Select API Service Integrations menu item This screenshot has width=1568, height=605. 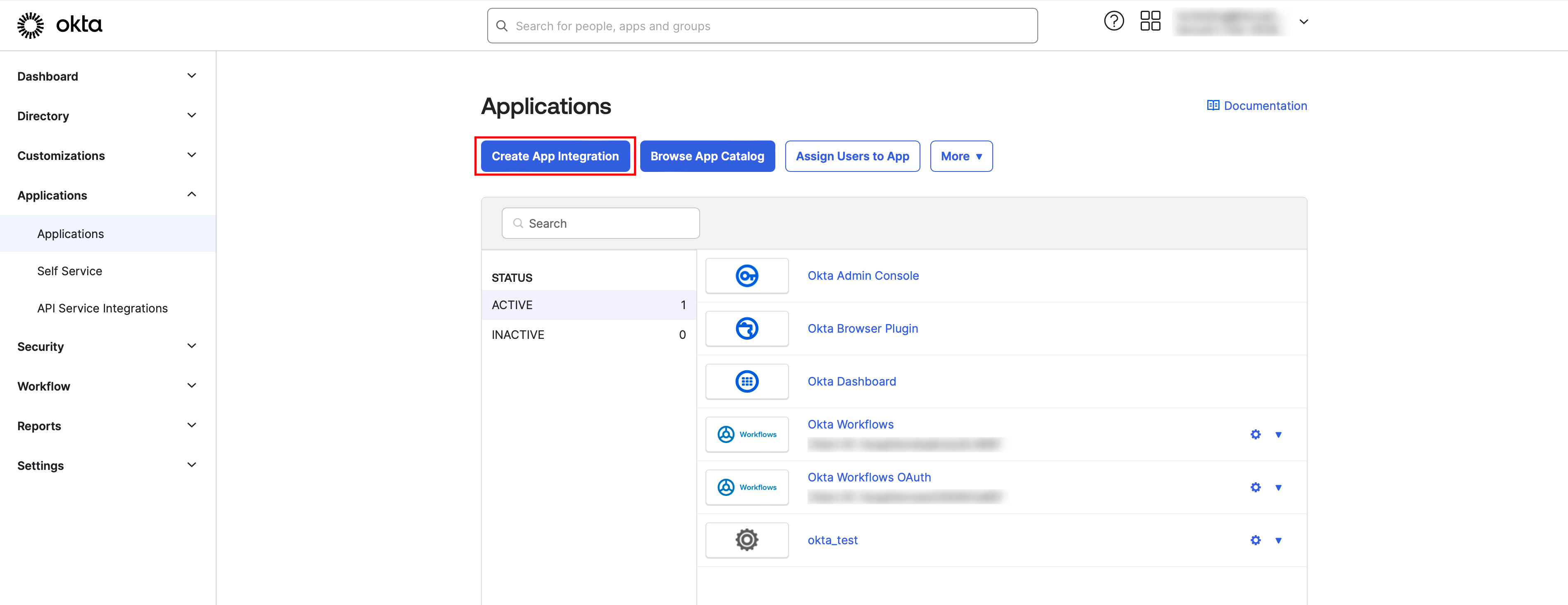[102, 308]
